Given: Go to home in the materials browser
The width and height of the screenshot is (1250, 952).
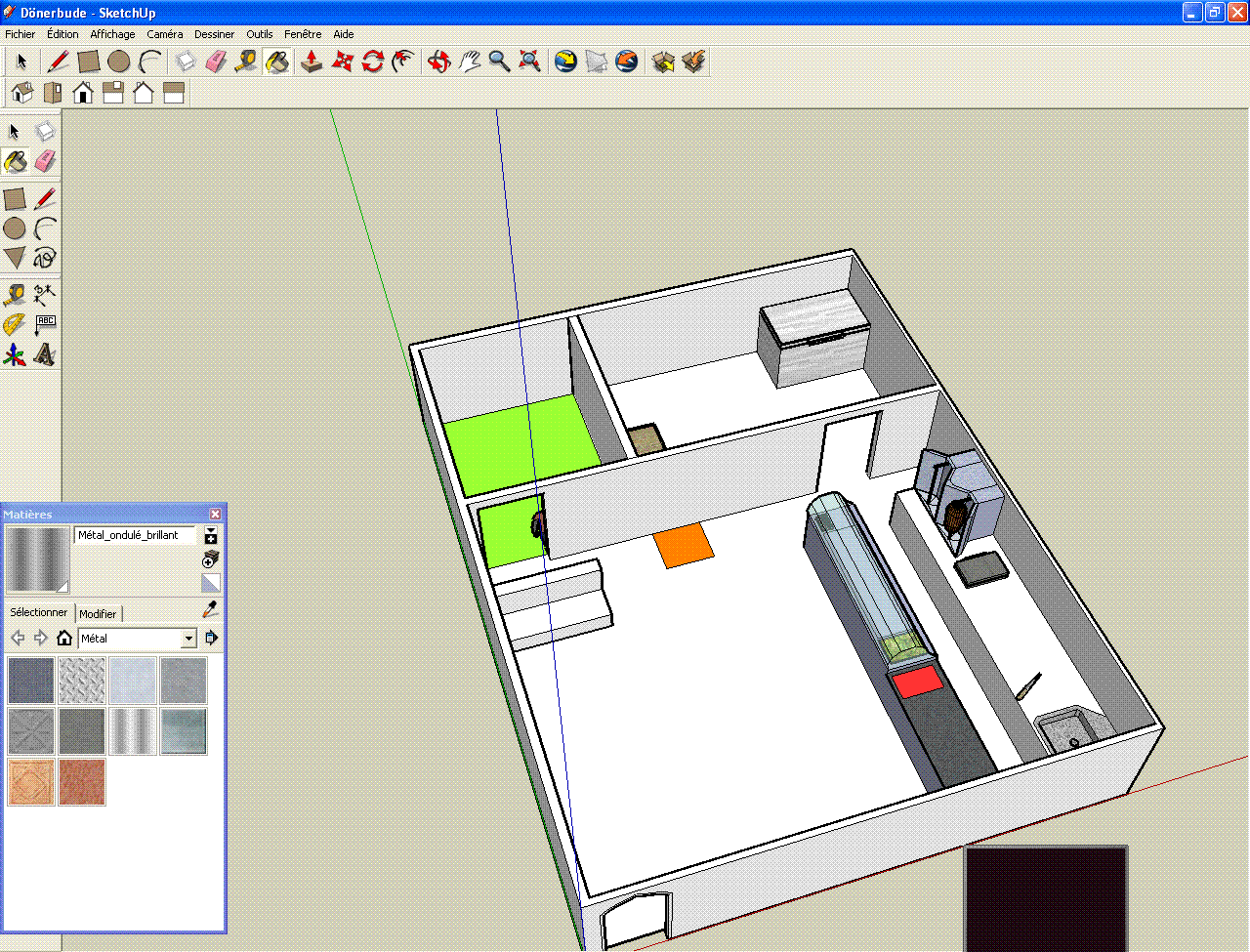Looking at the screenshot, I should coord(64,639).
